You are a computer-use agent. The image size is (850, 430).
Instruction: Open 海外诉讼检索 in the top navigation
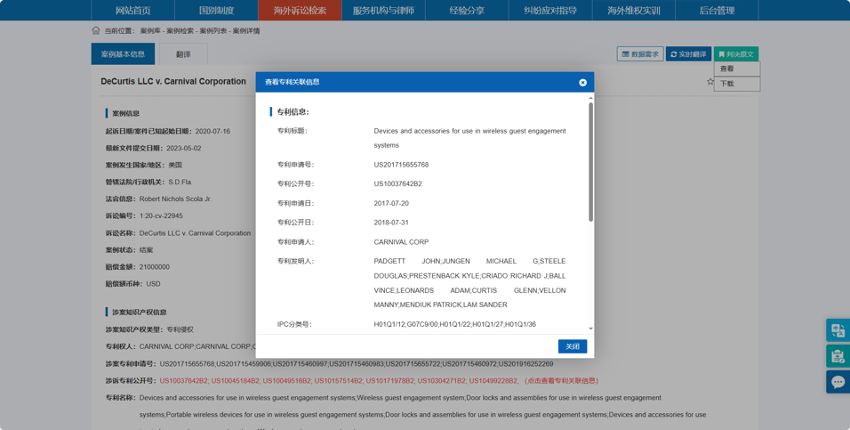[300, 10]
